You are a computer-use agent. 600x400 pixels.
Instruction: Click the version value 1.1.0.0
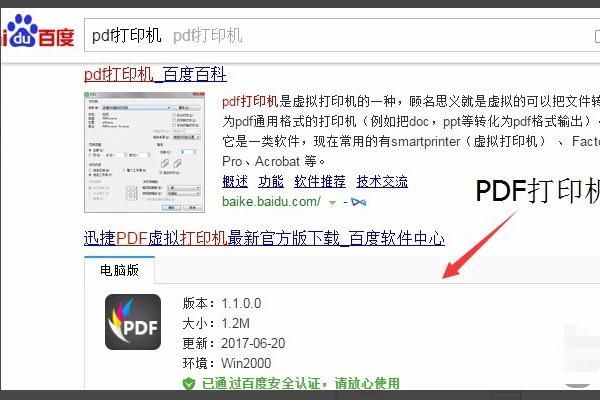tap(241, 304)
